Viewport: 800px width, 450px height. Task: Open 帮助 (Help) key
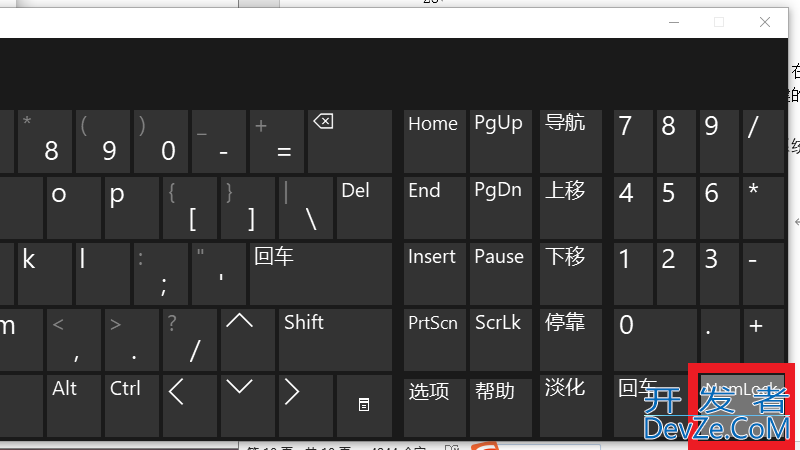pos(501,406)
